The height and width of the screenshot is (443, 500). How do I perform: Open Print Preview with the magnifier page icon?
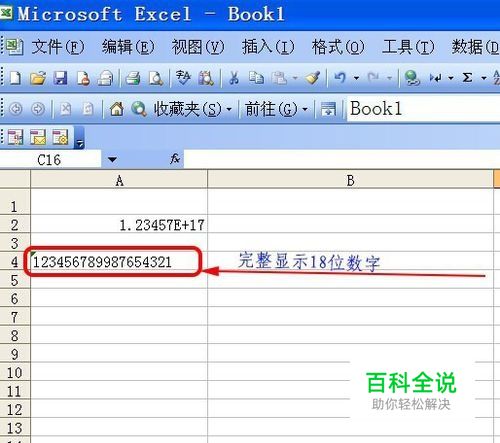[x=156, y=78]
